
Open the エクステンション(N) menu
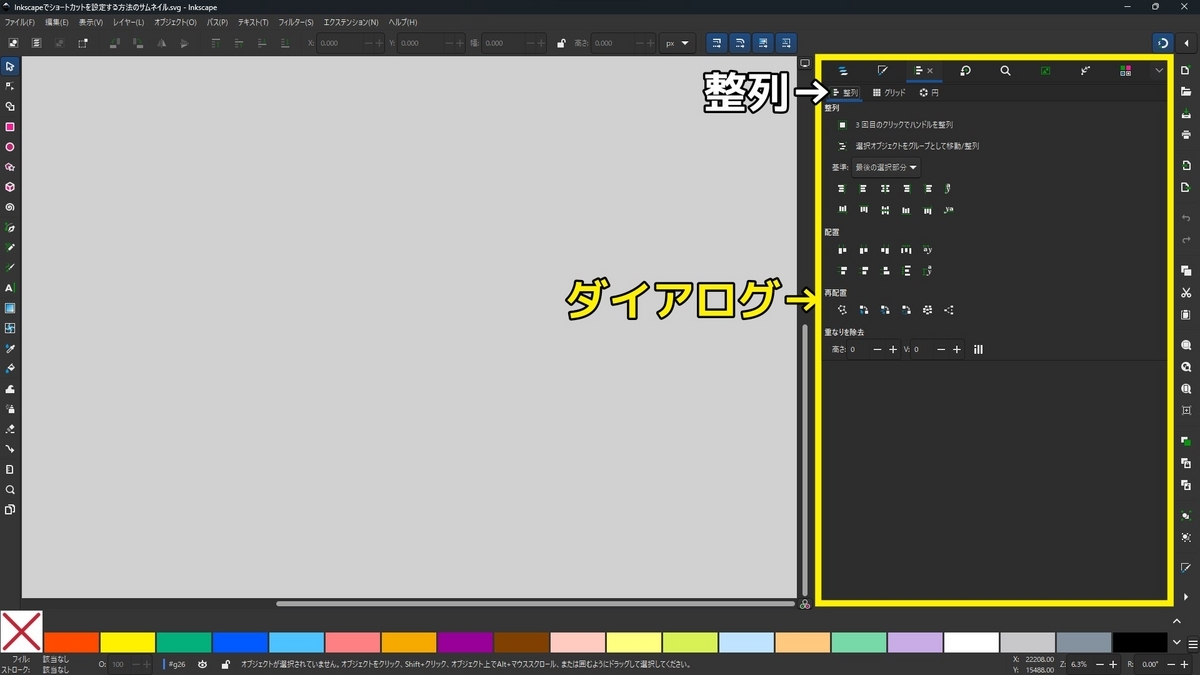[x=351, y=22]
